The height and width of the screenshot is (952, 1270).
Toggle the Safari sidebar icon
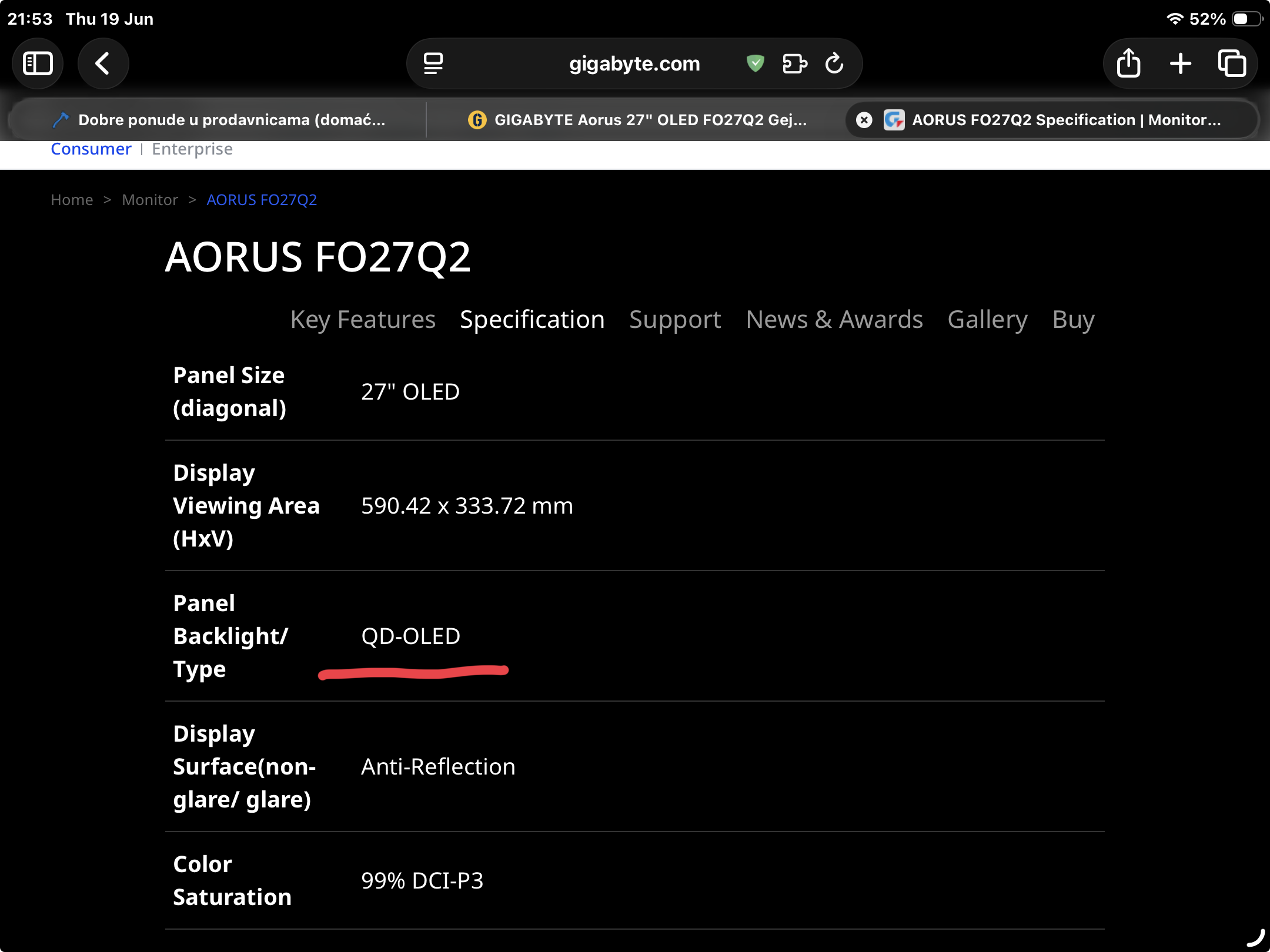click(x=38, y=63)
